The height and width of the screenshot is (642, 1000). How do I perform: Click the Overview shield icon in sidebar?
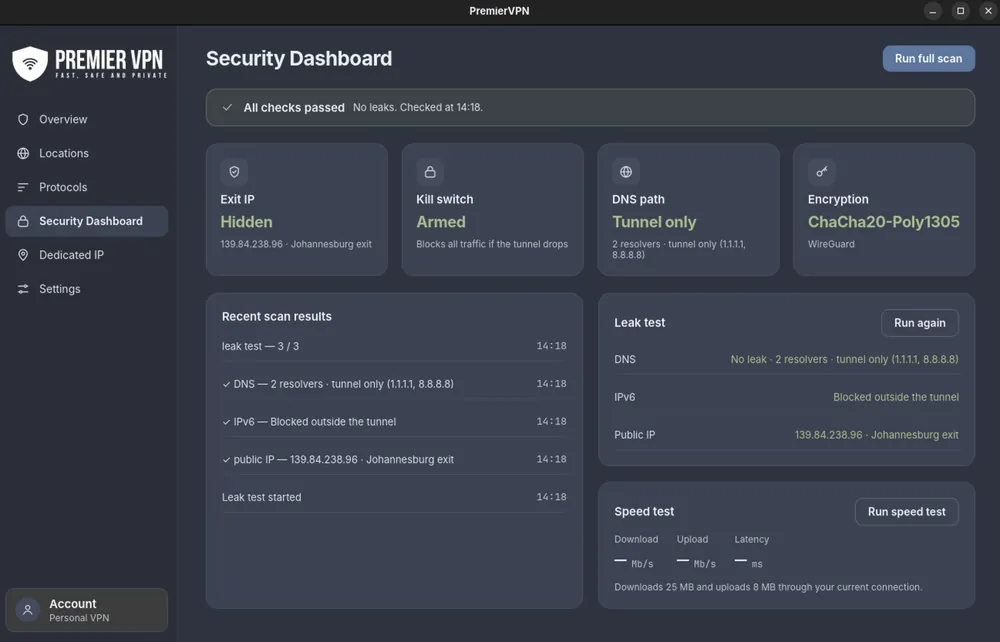tap(23, 119)
